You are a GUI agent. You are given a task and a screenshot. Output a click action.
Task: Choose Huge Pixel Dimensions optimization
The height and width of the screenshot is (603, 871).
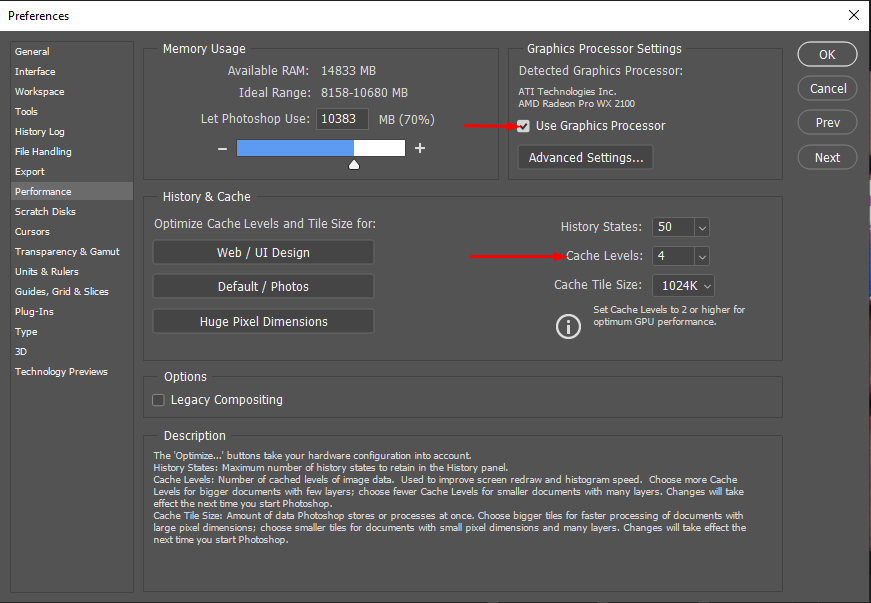262,321
